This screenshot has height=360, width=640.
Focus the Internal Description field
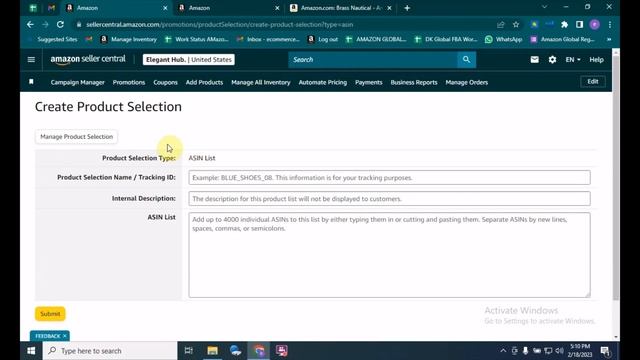389,199
